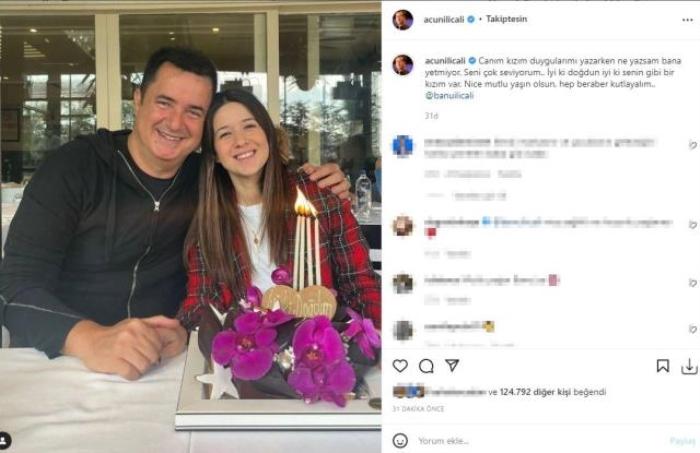Like the third comment's heart
The image size is (700, 453).
point(693,283)
